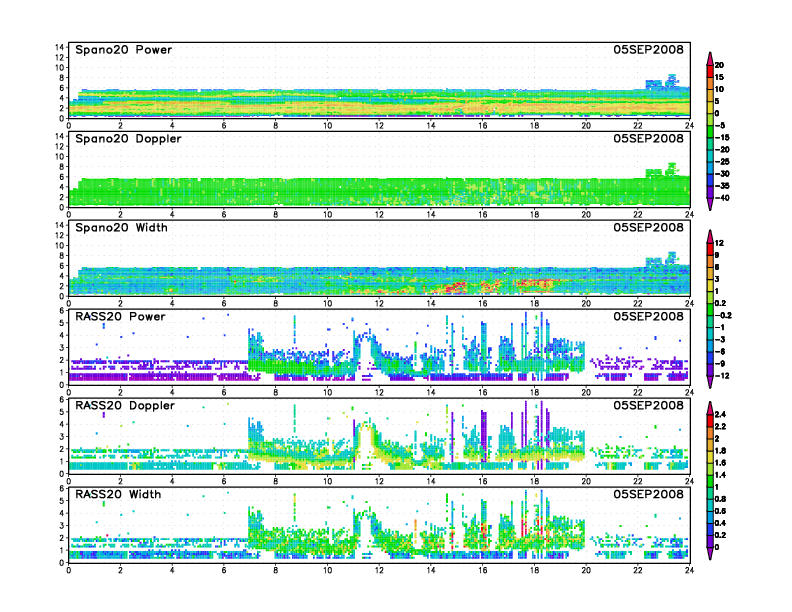This screenshot has width=792, height=612.
Task: Click the red arrow above the 2.4 colorbar label
Action: (709, 406)
